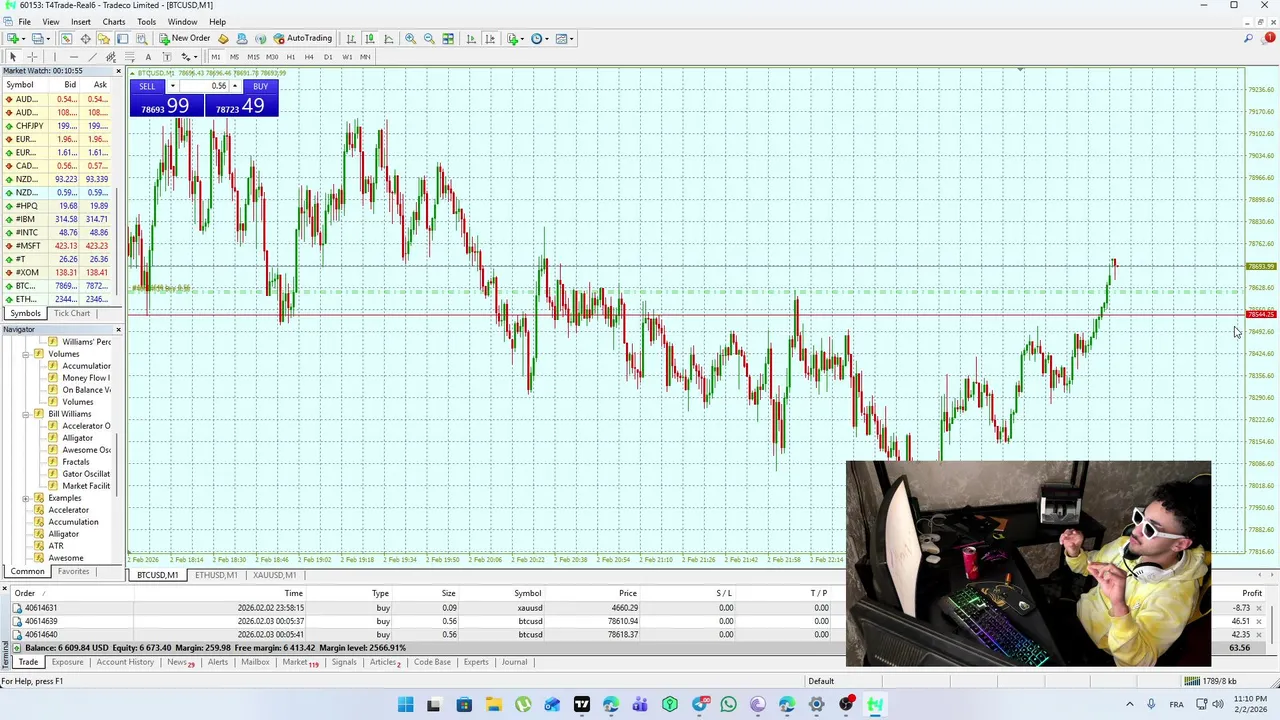The image size is (1280, 720).
Task: Zoom out of the chart
Action: (429, 38)
